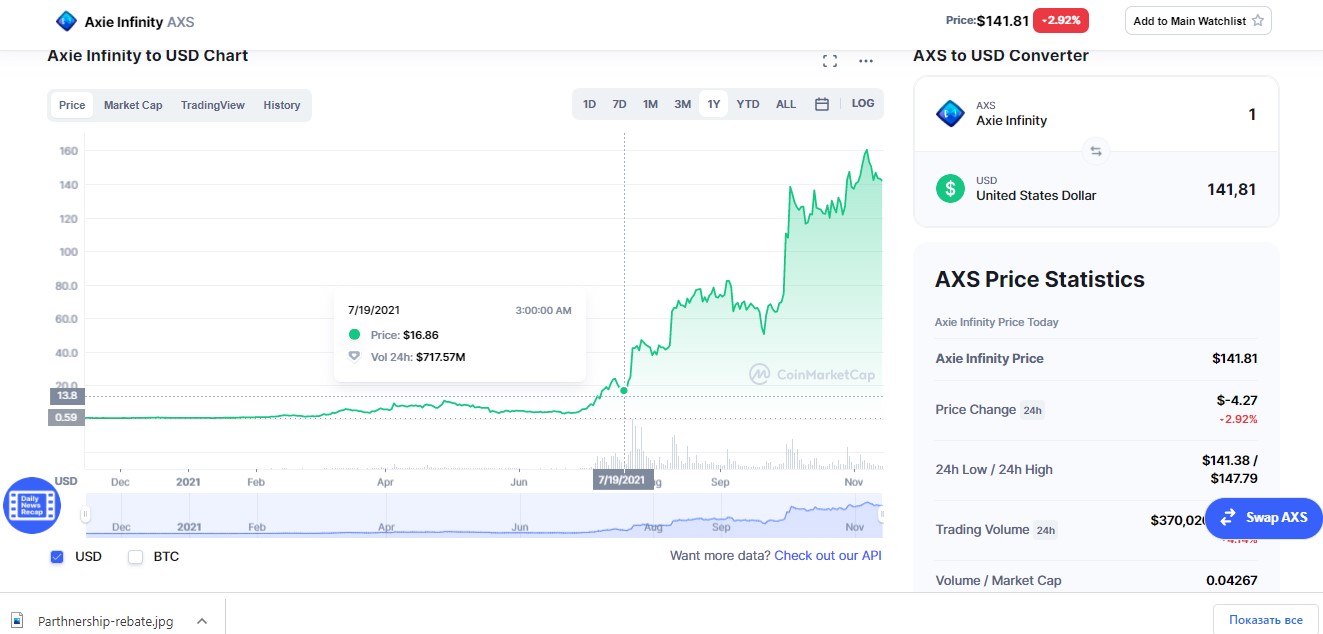Click the left handle of range slider

point(86,514)
